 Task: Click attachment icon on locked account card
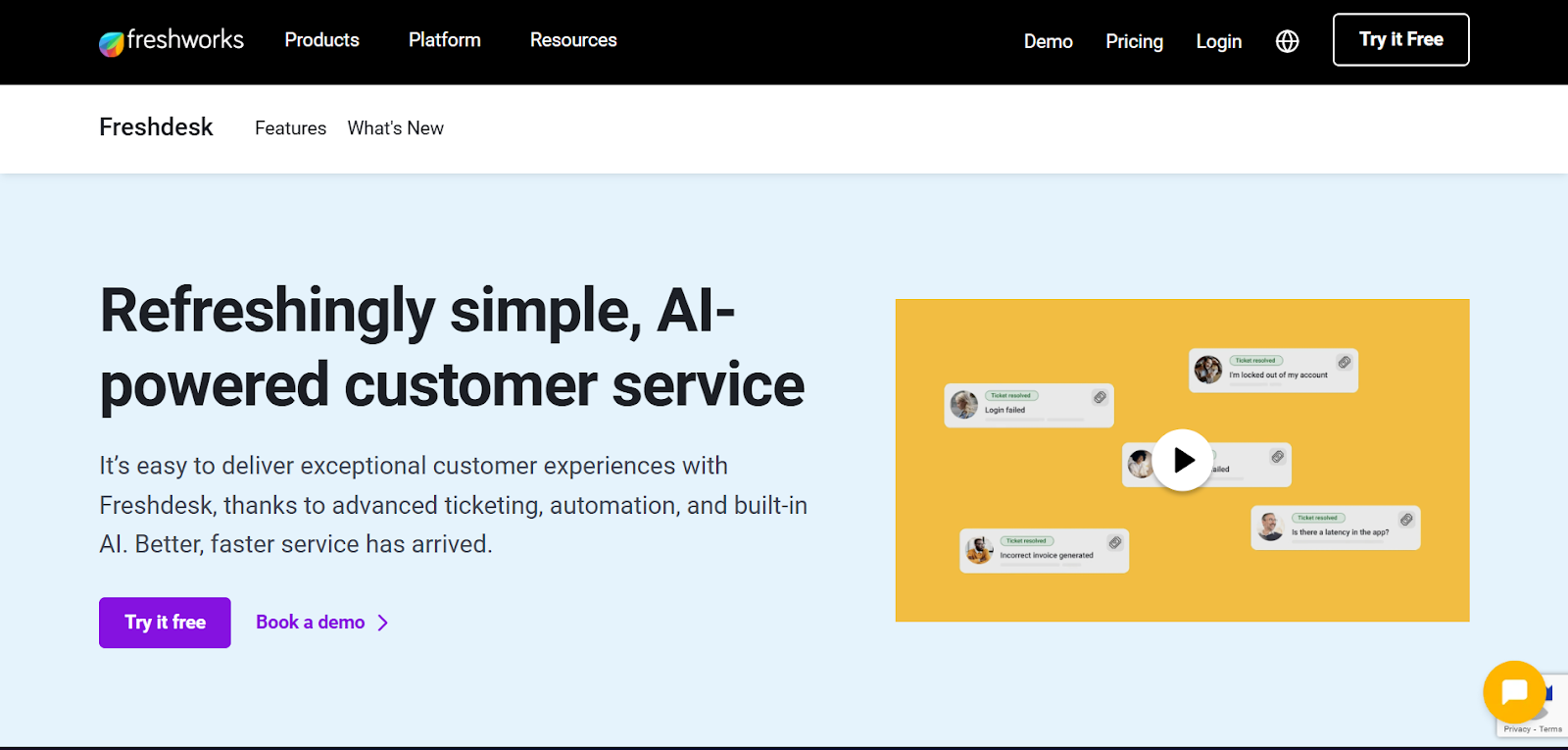(1345, 363)
